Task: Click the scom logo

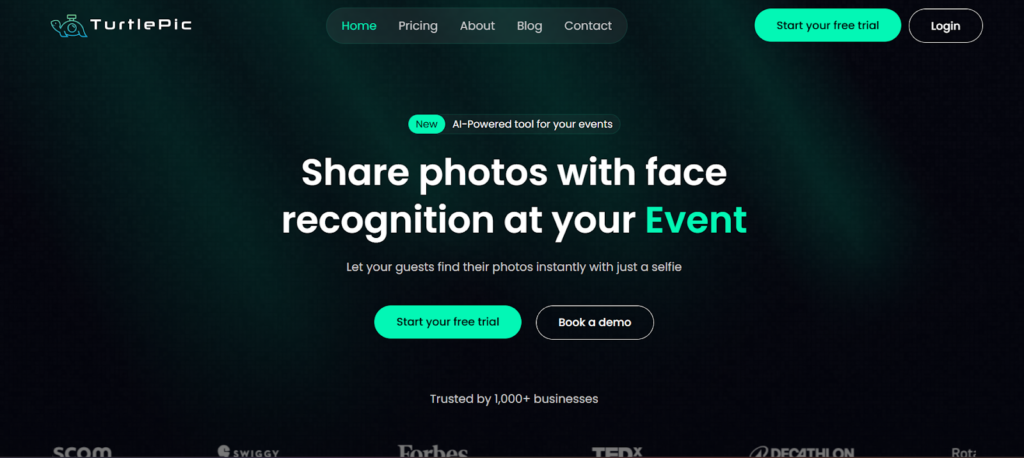Action: (x=82, y=451)
